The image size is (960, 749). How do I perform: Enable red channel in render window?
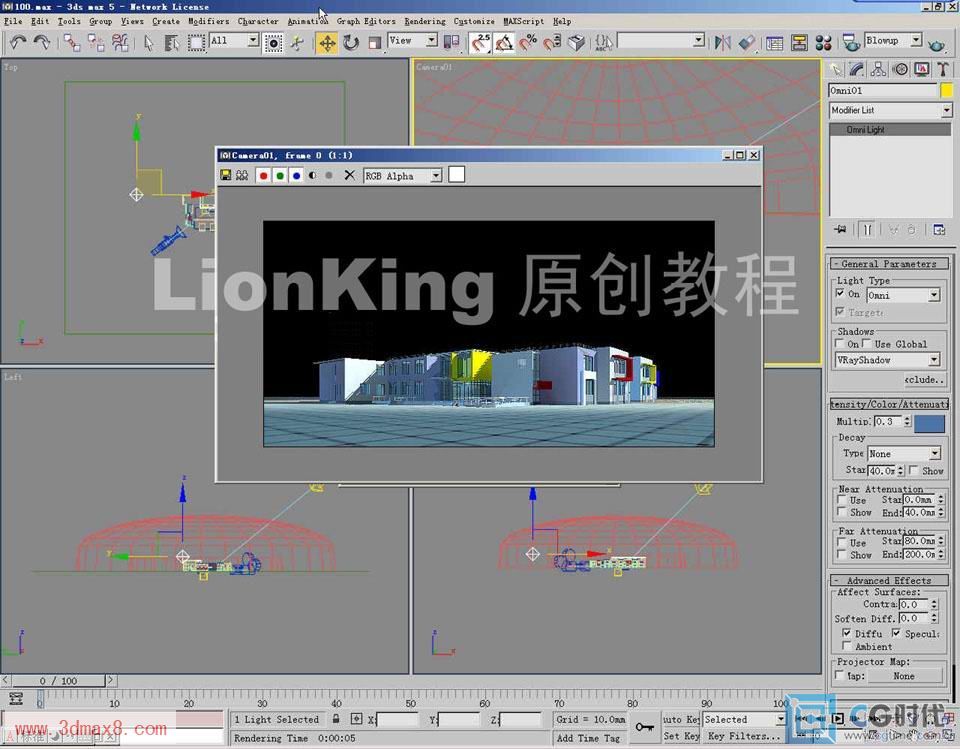(263, 175)
